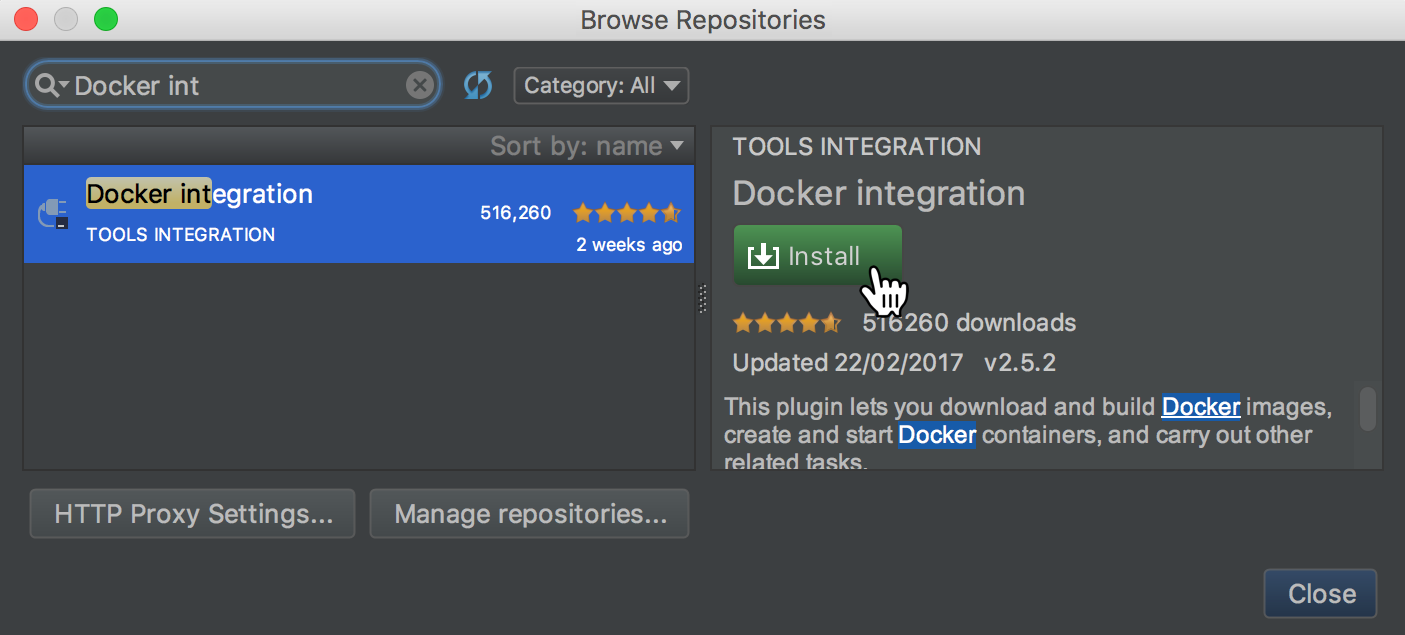The height and width of the screenshot is (635, 1405).
Task: Open HTTP Proxy Settings
Action: tap(192, 514)
